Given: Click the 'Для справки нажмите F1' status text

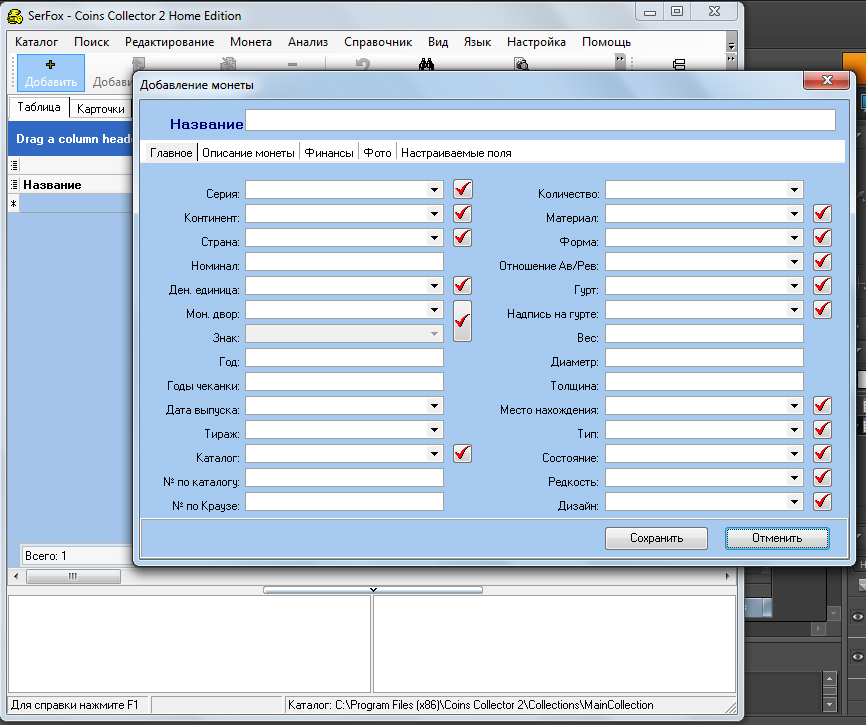Looking at the screenshot, I should (x=75, y=705).
